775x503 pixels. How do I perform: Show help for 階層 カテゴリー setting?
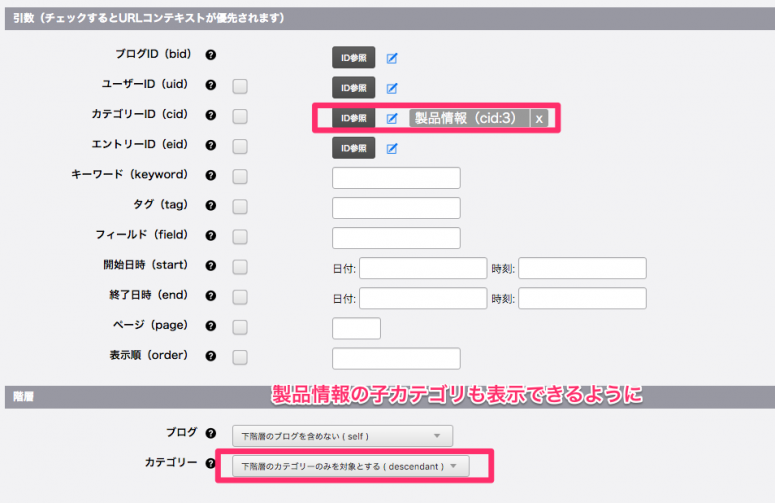[211, 464]
